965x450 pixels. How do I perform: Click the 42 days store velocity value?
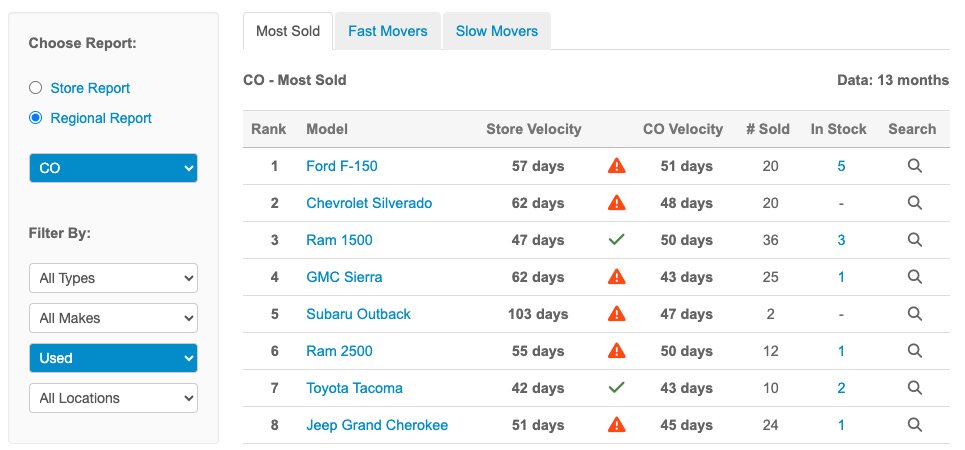pyautogui.click(x=538, y=388)
